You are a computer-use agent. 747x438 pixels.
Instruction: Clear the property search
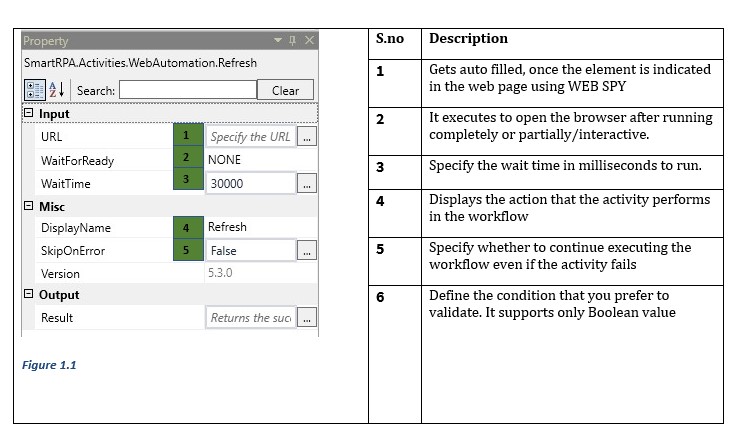pos(285,90)
